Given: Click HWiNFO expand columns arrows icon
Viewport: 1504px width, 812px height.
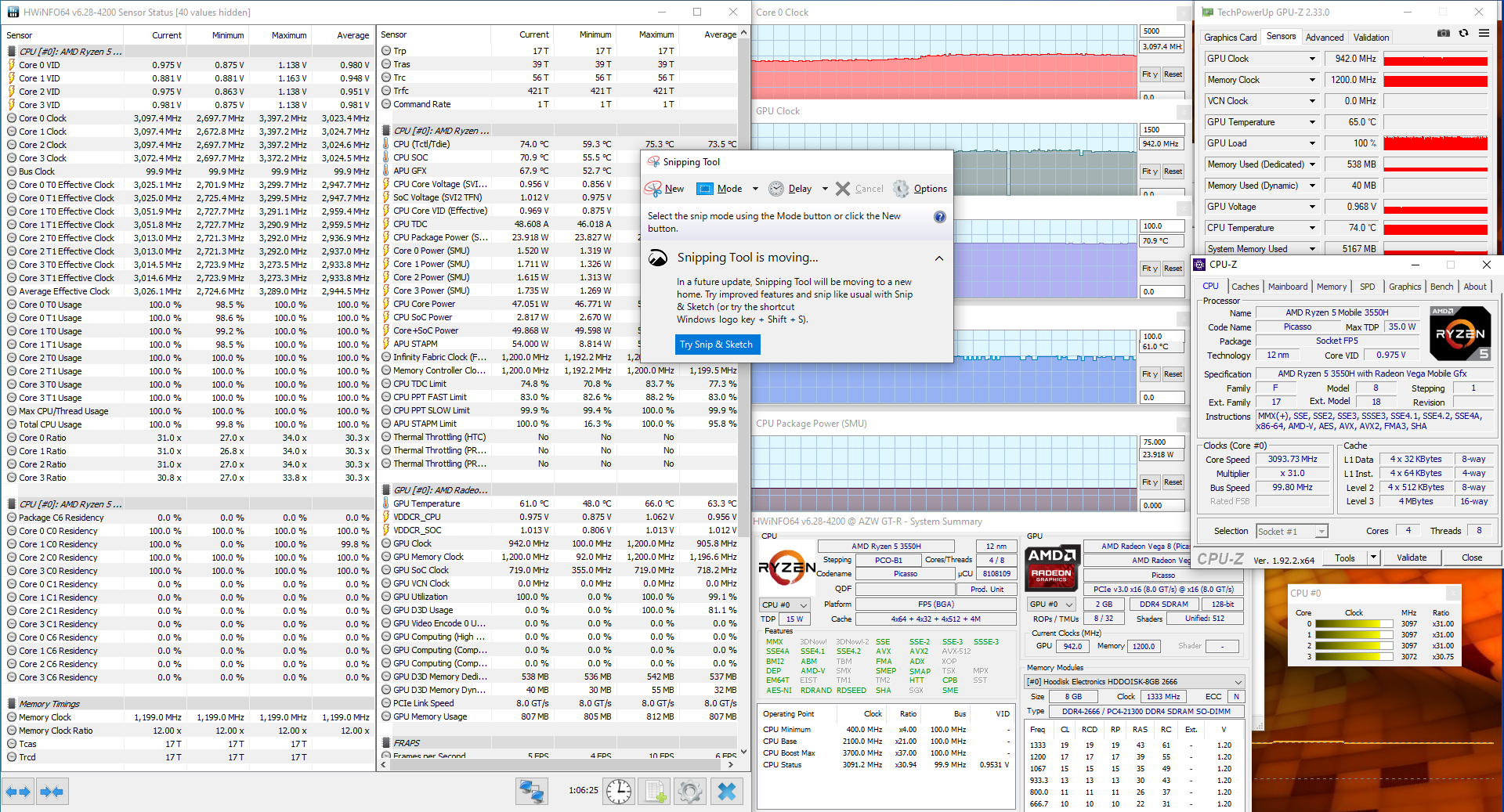Looking at the screenshot, I should 18,792.
